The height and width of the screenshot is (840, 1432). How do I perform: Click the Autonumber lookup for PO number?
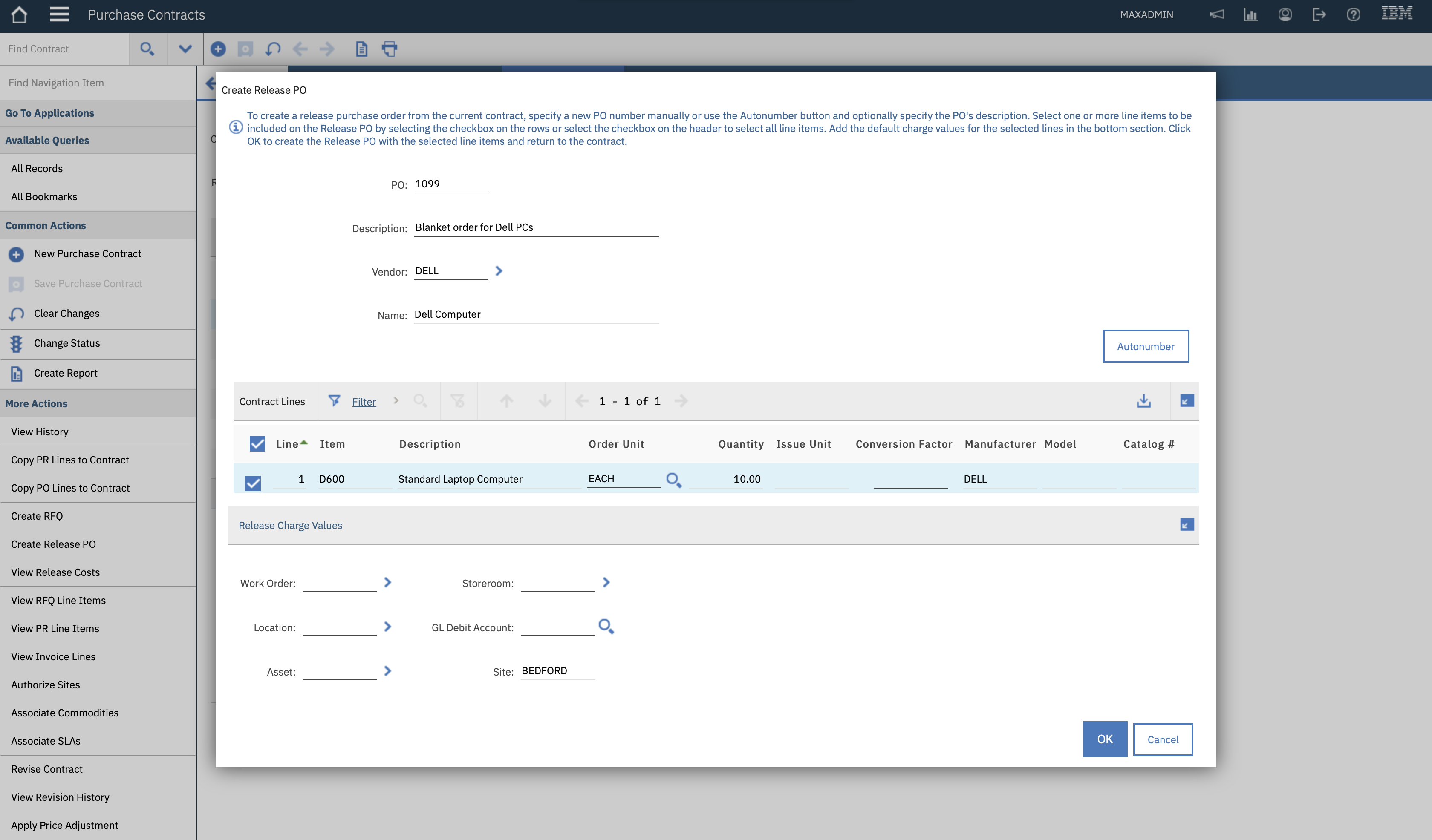(x=1146, y=346)
